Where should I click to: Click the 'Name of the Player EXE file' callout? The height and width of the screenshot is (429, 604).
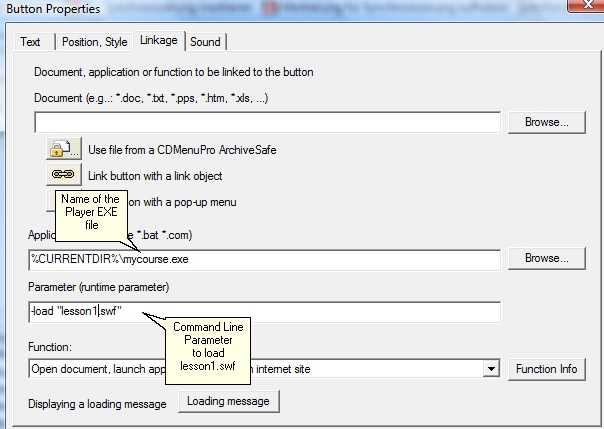pos(91,211)
